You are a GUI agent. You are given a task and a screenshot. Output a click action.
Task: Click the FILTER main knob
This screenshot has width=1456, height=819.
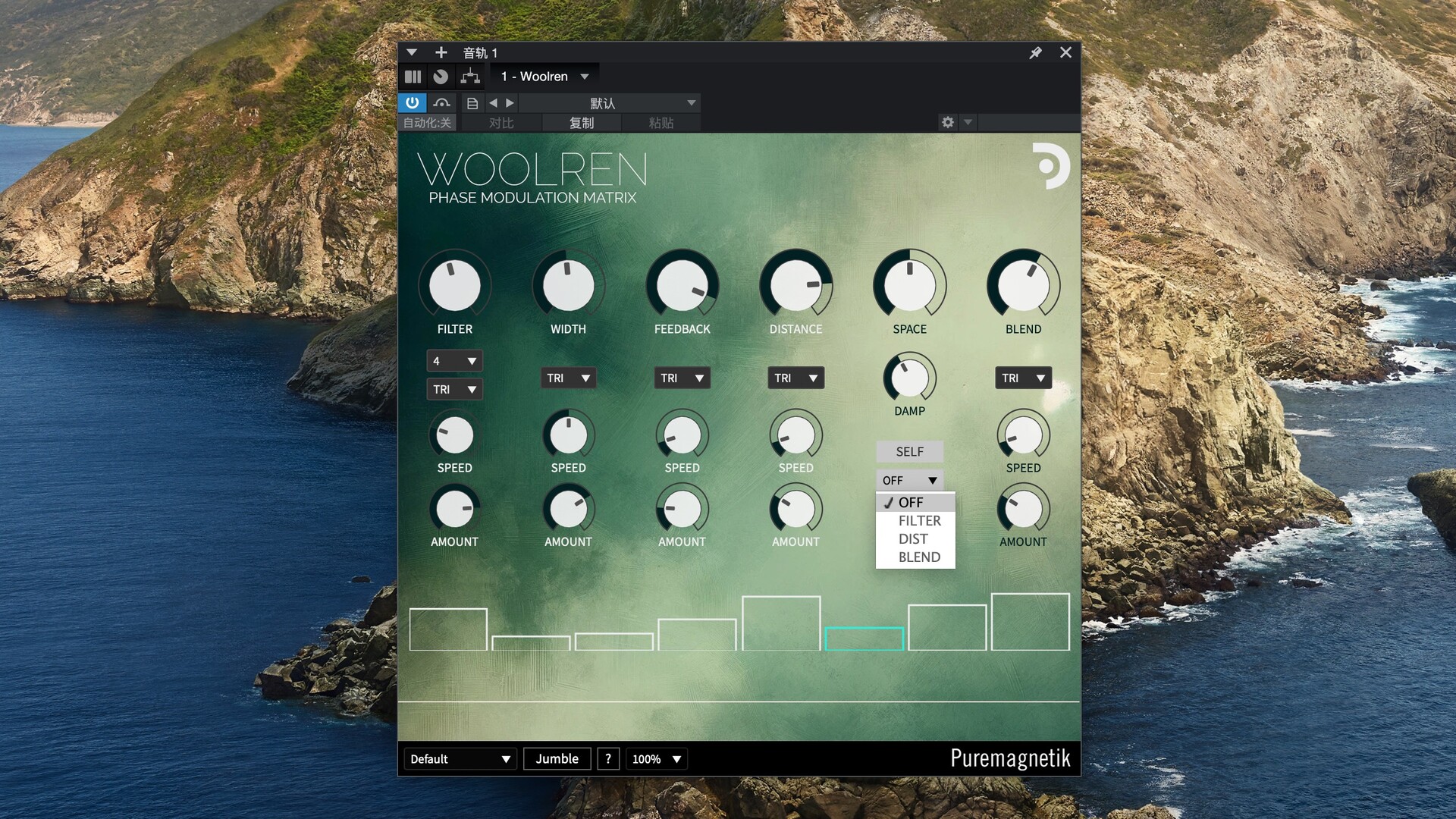(x=454, y=286)
